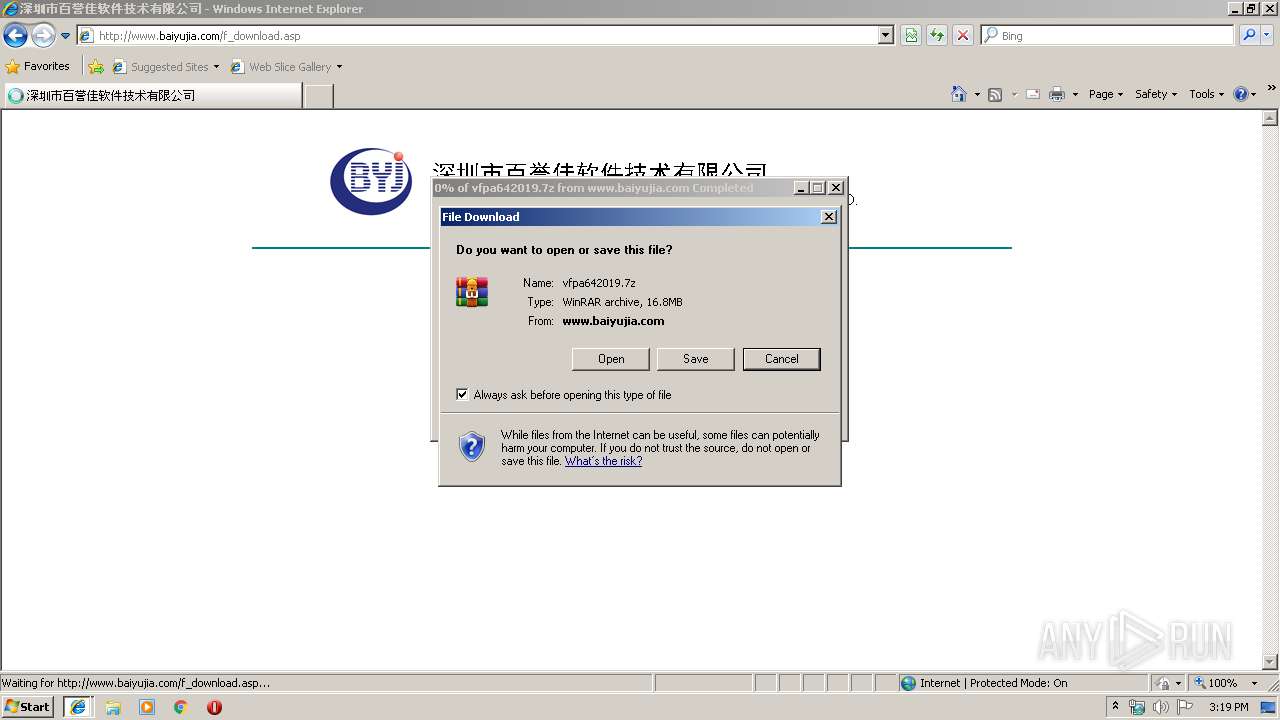Minimize the download progress window
The image size is (1280, 720).
click(801, 188)
